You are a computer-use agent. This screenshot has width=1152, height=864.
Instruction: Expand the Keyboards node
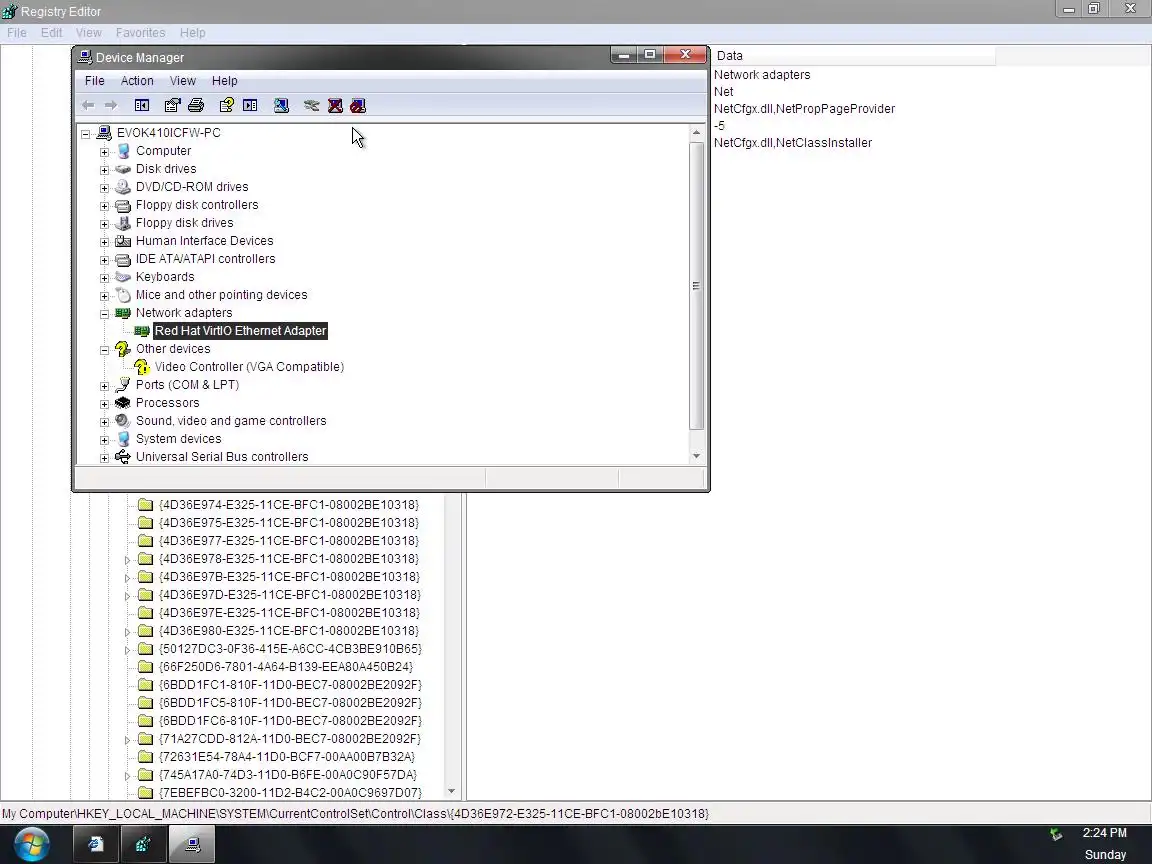click(x=104, y=278)
